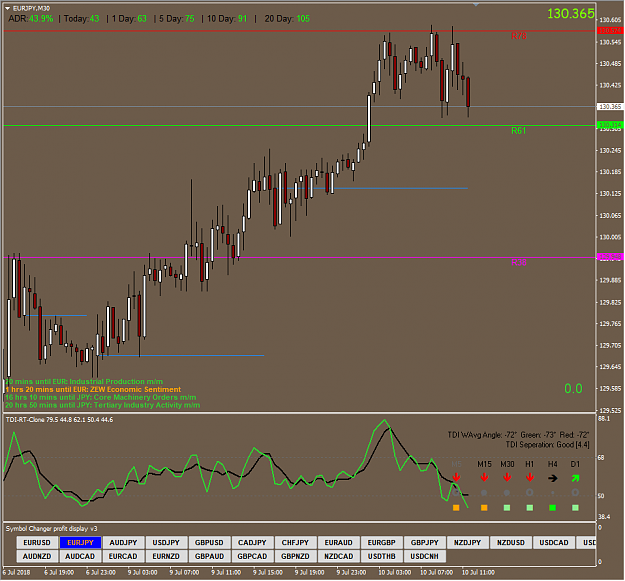The image size is (625, 581).
Task: Click the grey hollow circle under H1
Action: [x=530, y=493]
